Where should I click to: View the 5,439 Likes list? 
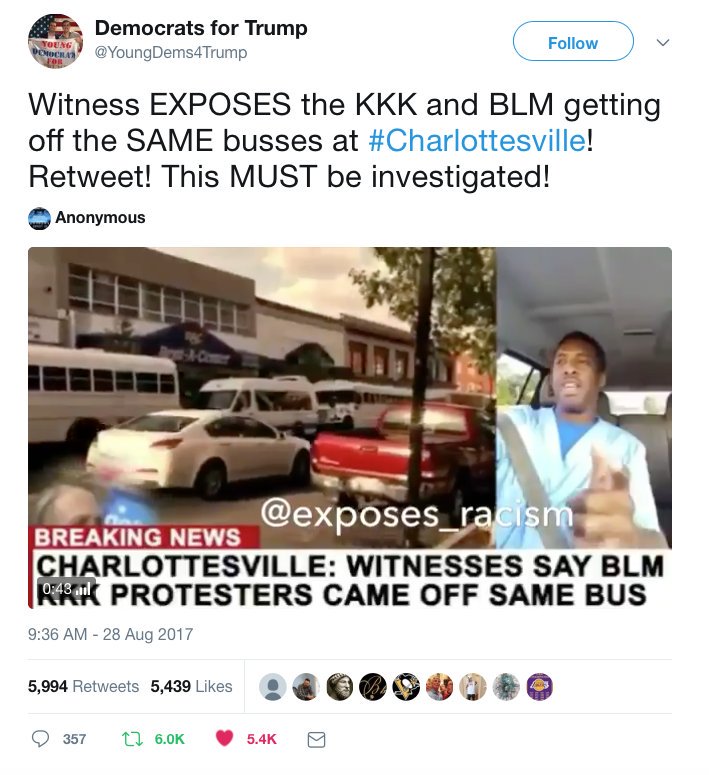tap(191, 686)
